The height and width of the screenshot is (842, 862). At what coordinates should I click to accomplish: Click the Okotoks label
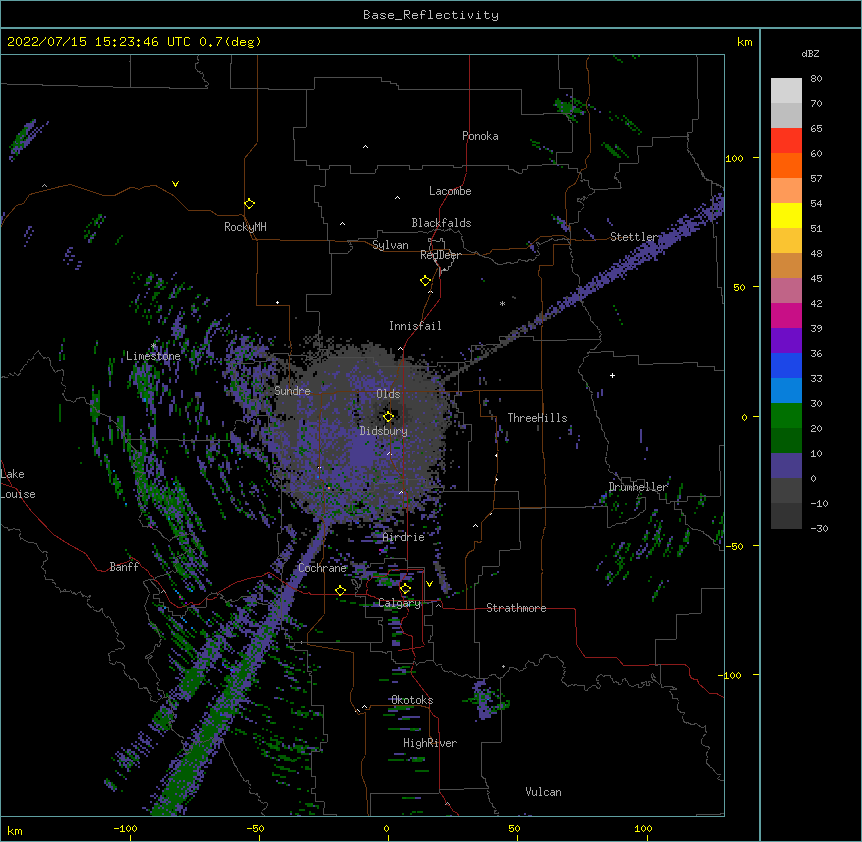[412, 700]
